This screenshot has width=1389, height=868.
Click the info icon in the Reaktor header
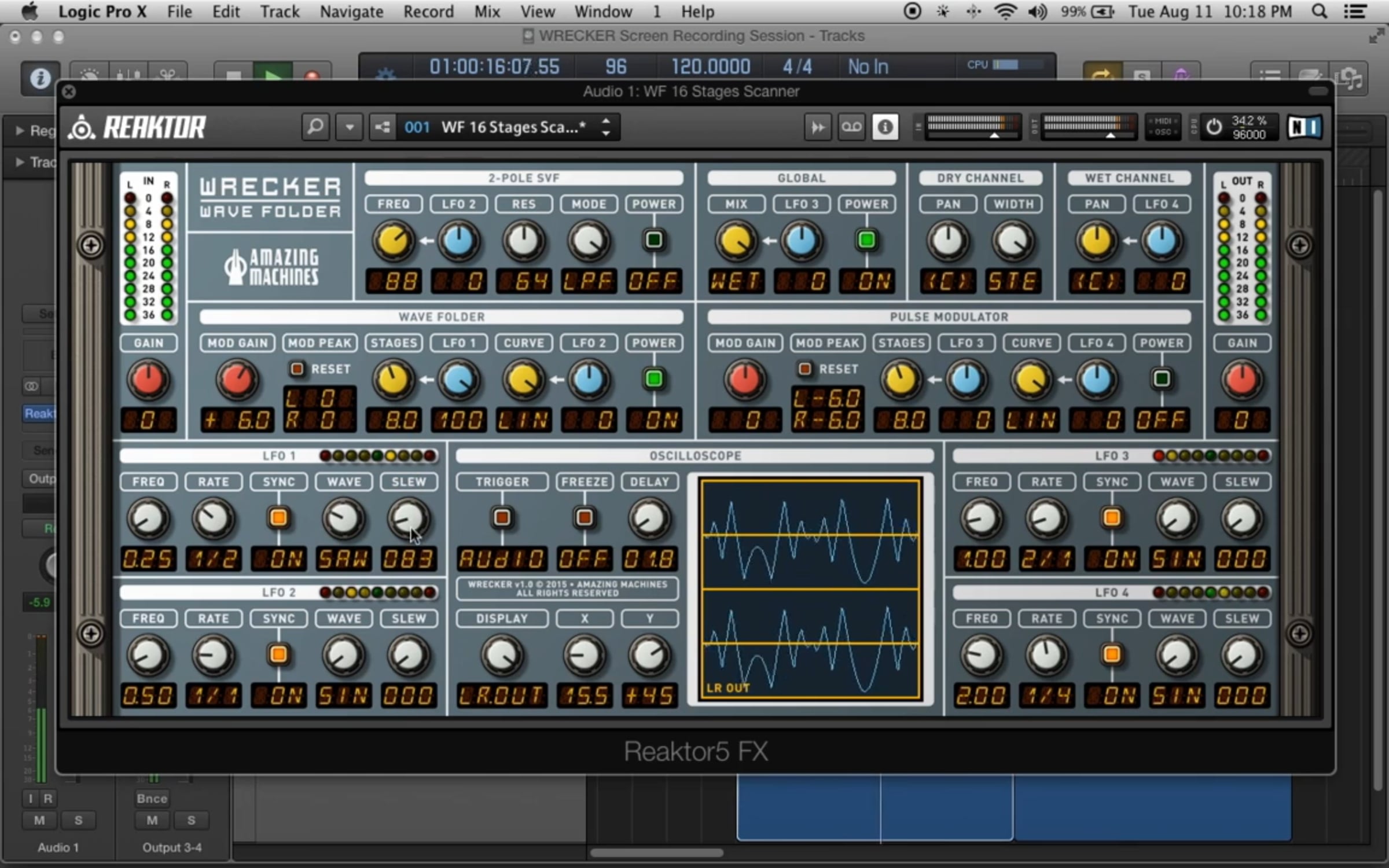click(x=885, y=127)
